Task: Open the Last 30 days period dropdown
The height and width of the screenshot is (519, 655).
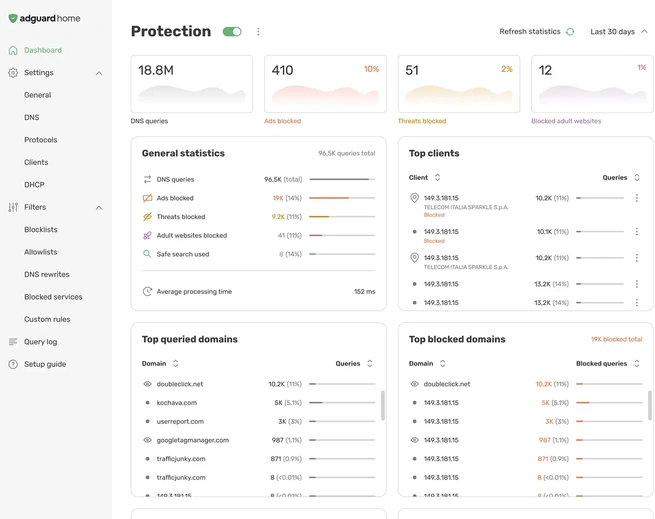Action: (x=619, y=32)
